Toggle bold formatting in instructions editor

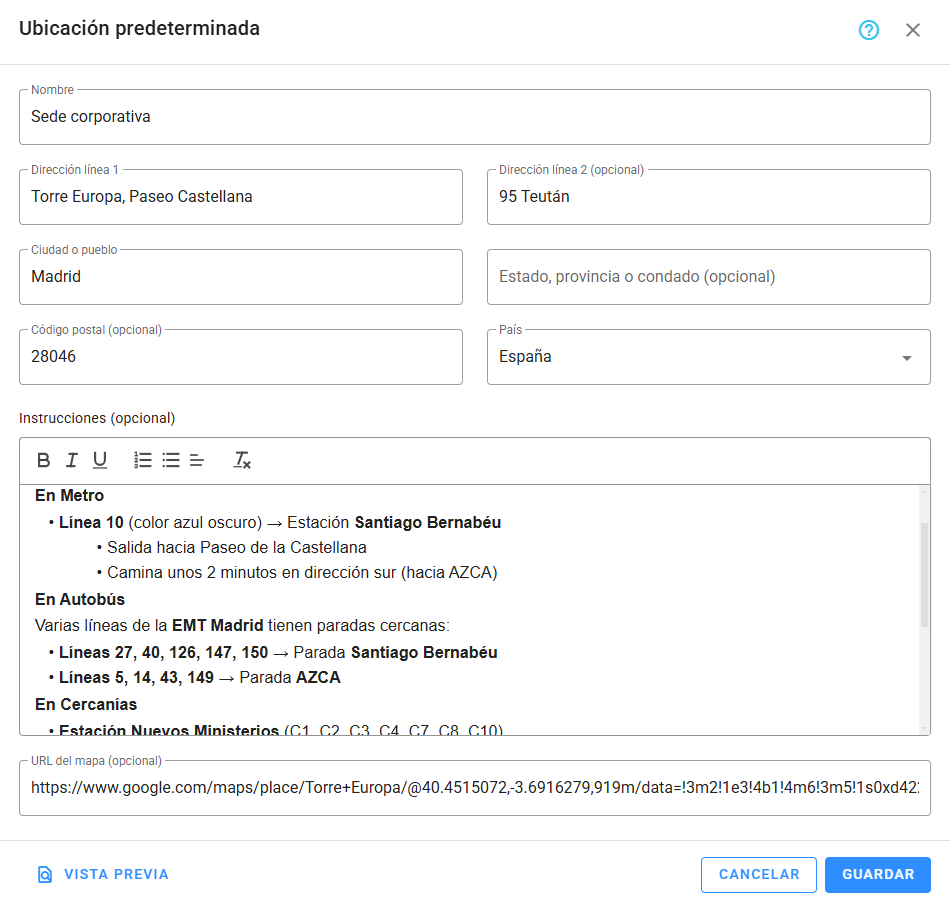click(43, 460)
